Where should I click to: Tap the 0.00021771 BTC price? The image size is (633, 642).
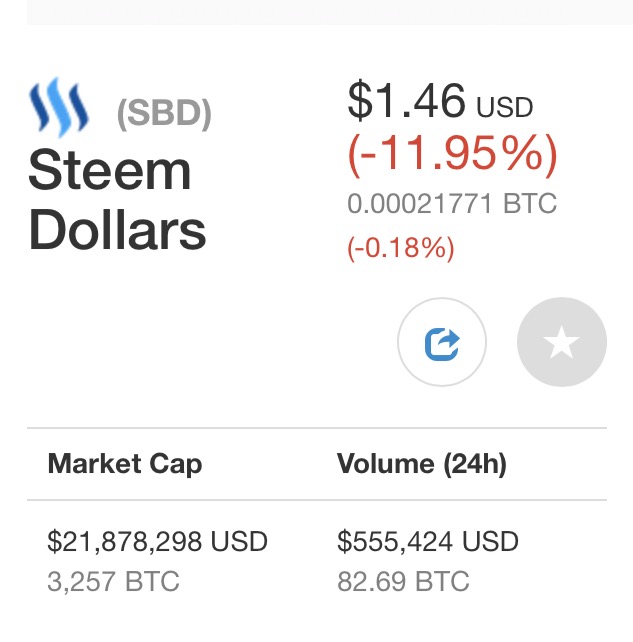click(452, 204)
